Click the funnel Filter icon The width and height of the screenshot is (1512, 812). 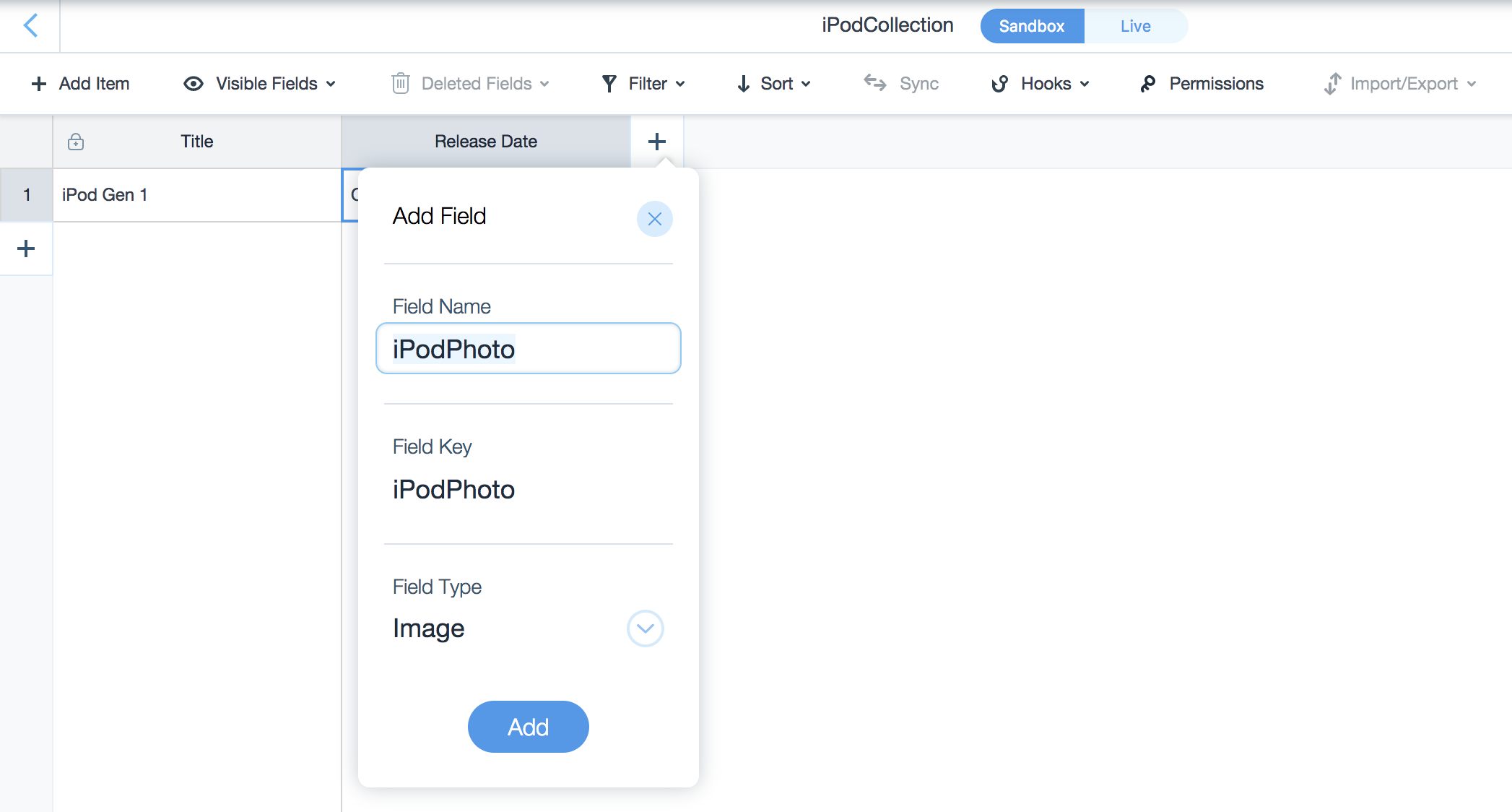609,84
